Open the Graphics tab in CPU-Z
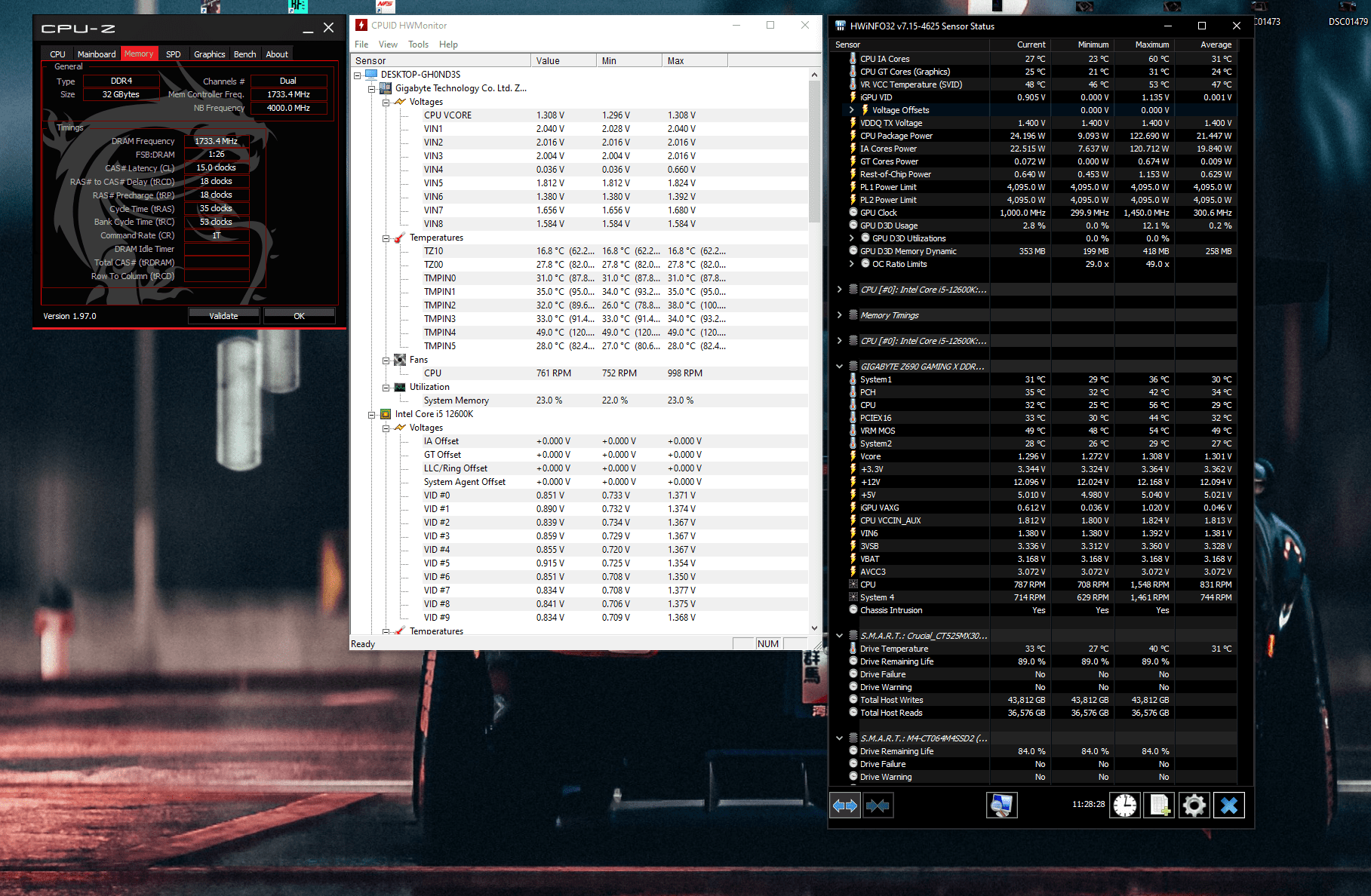 [209, 54]
